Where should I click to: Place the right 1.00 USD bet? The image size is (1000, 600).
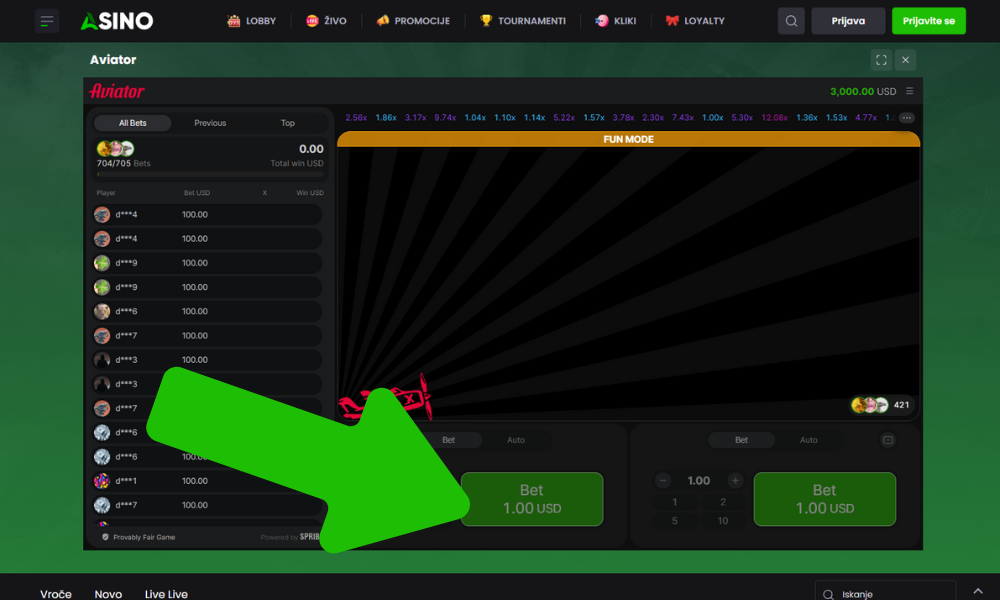pyautogui.click(x=825, y=499)
